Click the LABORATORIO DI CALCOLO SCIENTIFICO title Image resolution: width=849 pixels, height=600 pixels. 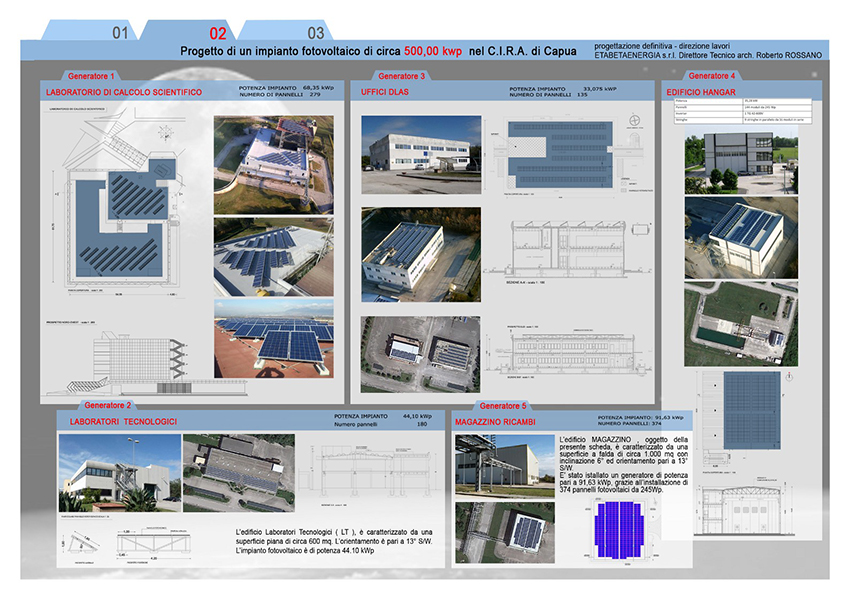click(x=124, y=93)
